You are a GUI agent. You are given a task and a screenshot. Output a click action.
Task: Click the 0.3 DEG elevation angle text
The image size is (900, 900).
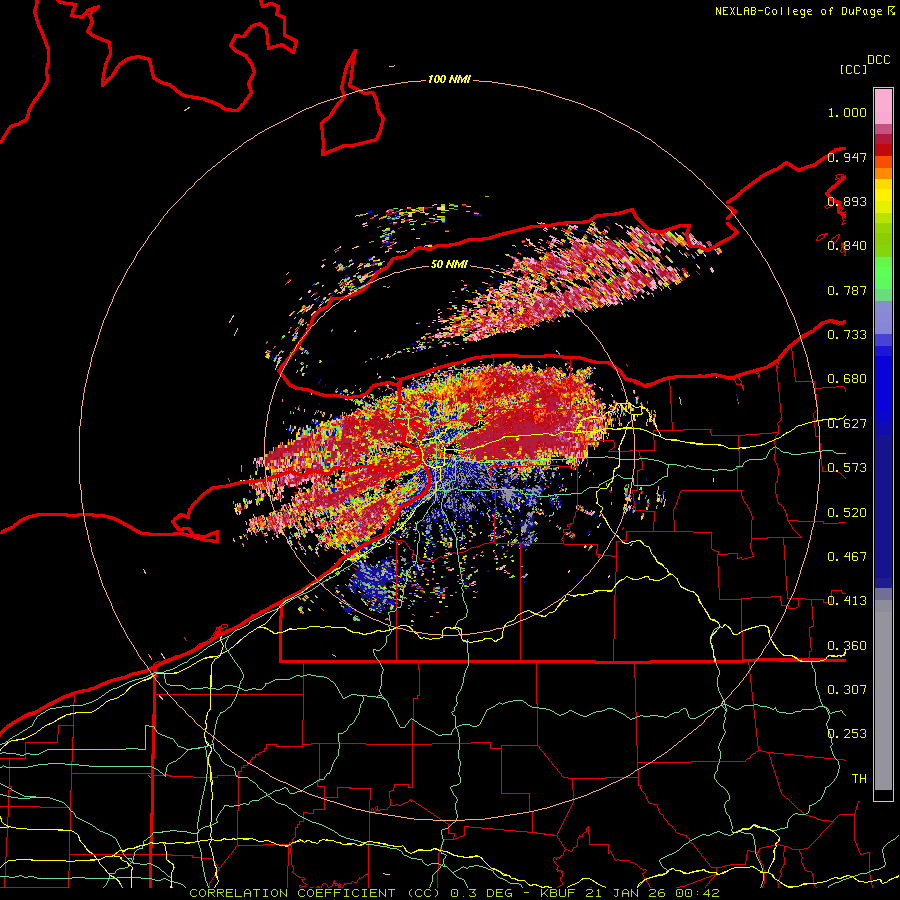pos(482,893)
